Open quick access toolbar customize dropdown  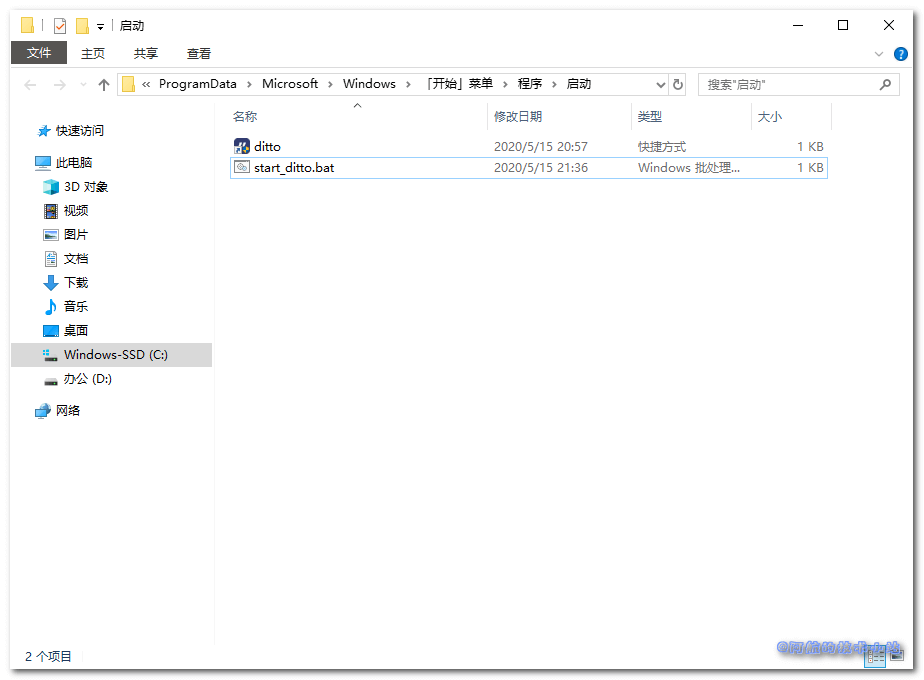click(x=100, y=27)
